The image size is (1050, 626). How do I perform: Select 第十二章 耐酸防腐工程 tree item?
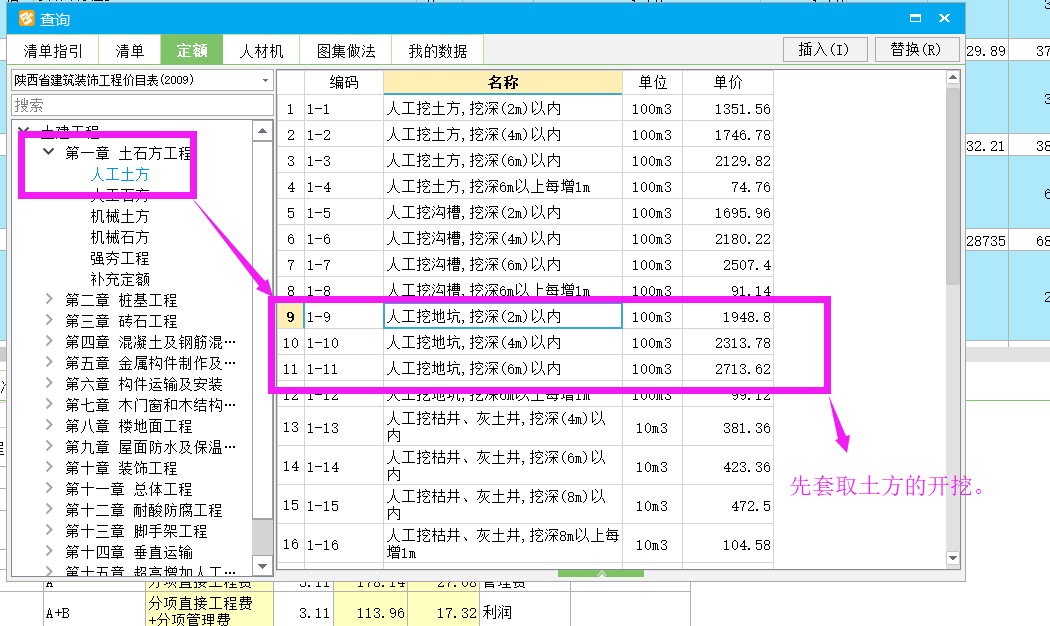[x=143, y=510]
